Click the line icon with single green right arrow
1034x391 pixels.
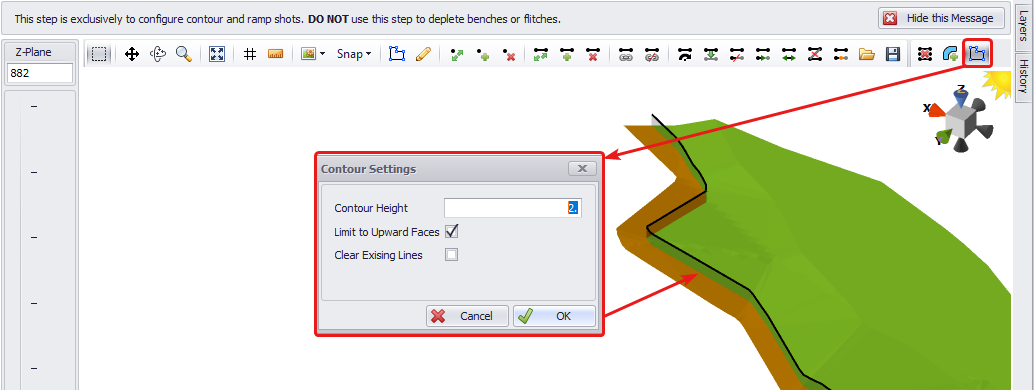(x=763, y=54)
